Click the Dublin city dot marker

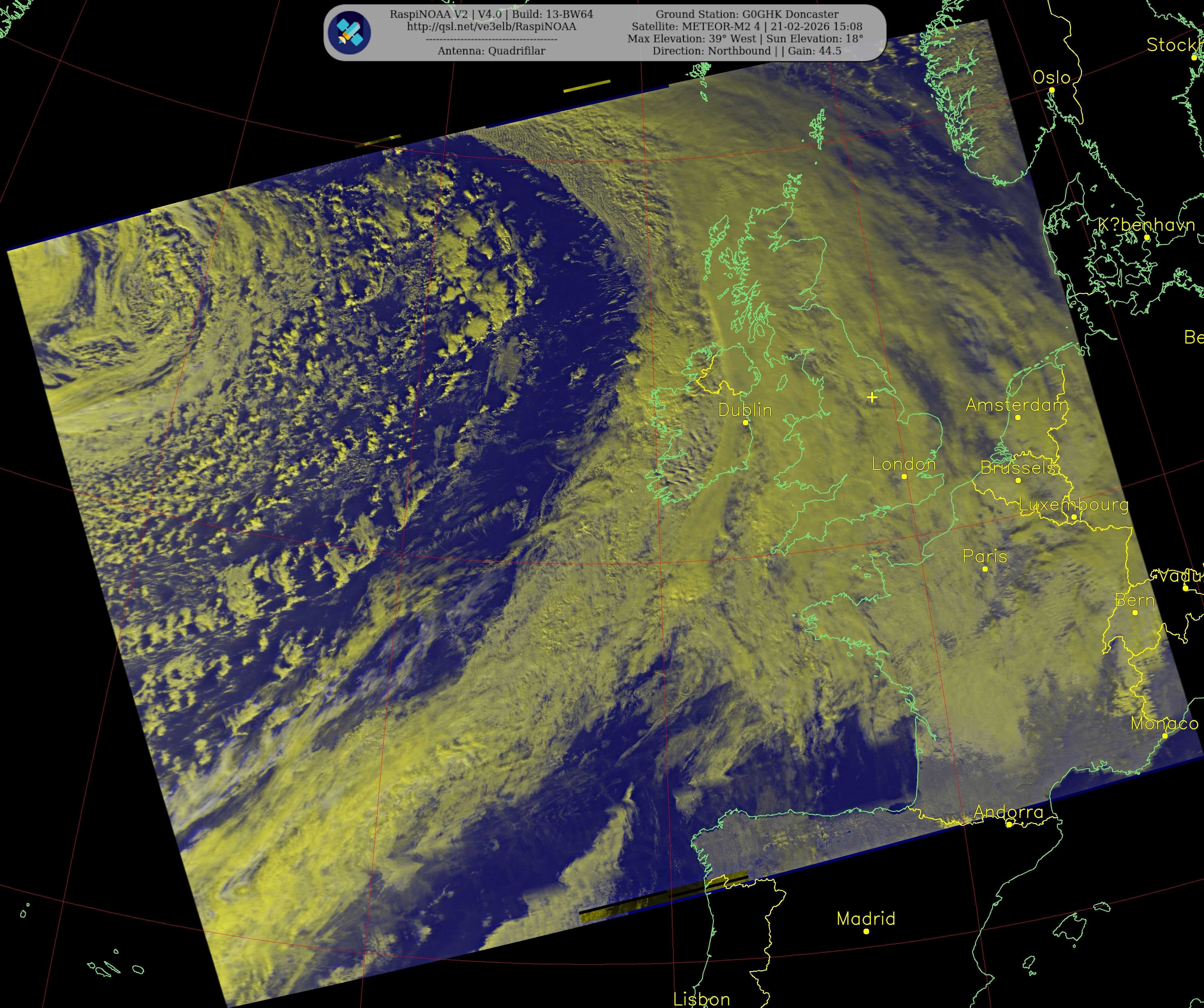tap(745, 422)
